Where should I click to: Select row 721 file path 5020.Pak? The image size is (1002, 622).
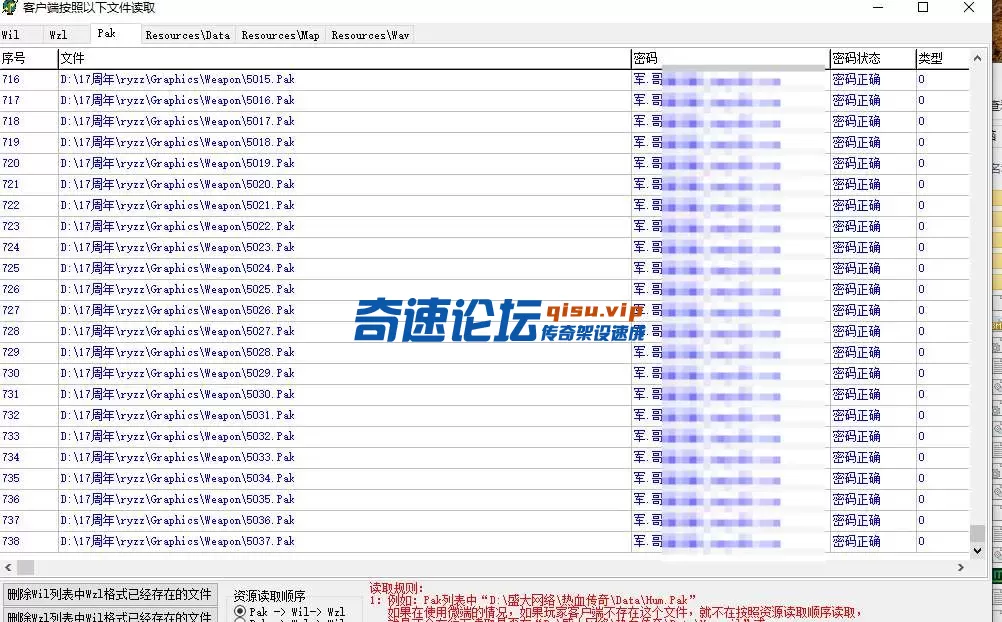point(178,184)
